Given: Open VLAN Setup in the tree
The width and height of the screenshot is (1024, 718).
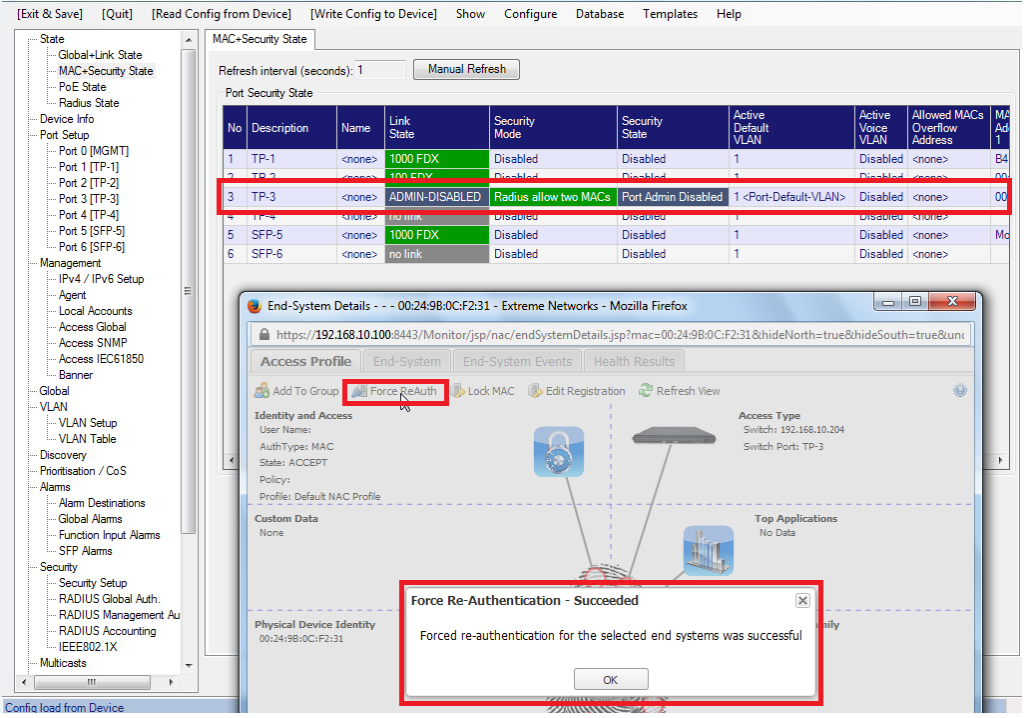Looking at the screenshot, I should click(x=87, y=423).
